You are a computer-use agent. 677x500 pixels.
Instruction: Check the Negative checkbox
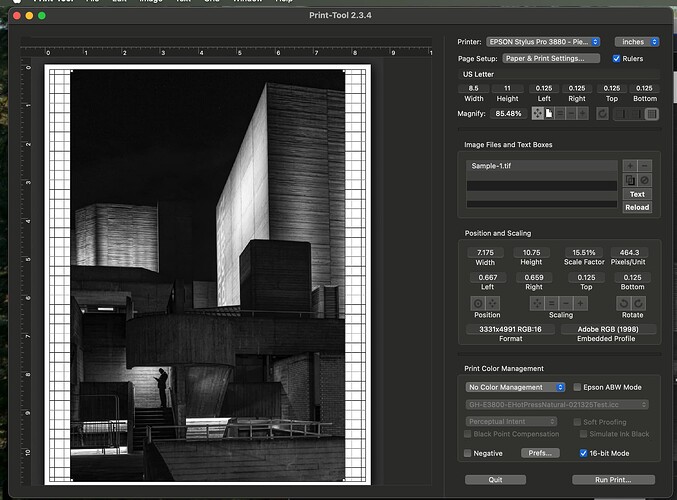[x=469, y=453]
